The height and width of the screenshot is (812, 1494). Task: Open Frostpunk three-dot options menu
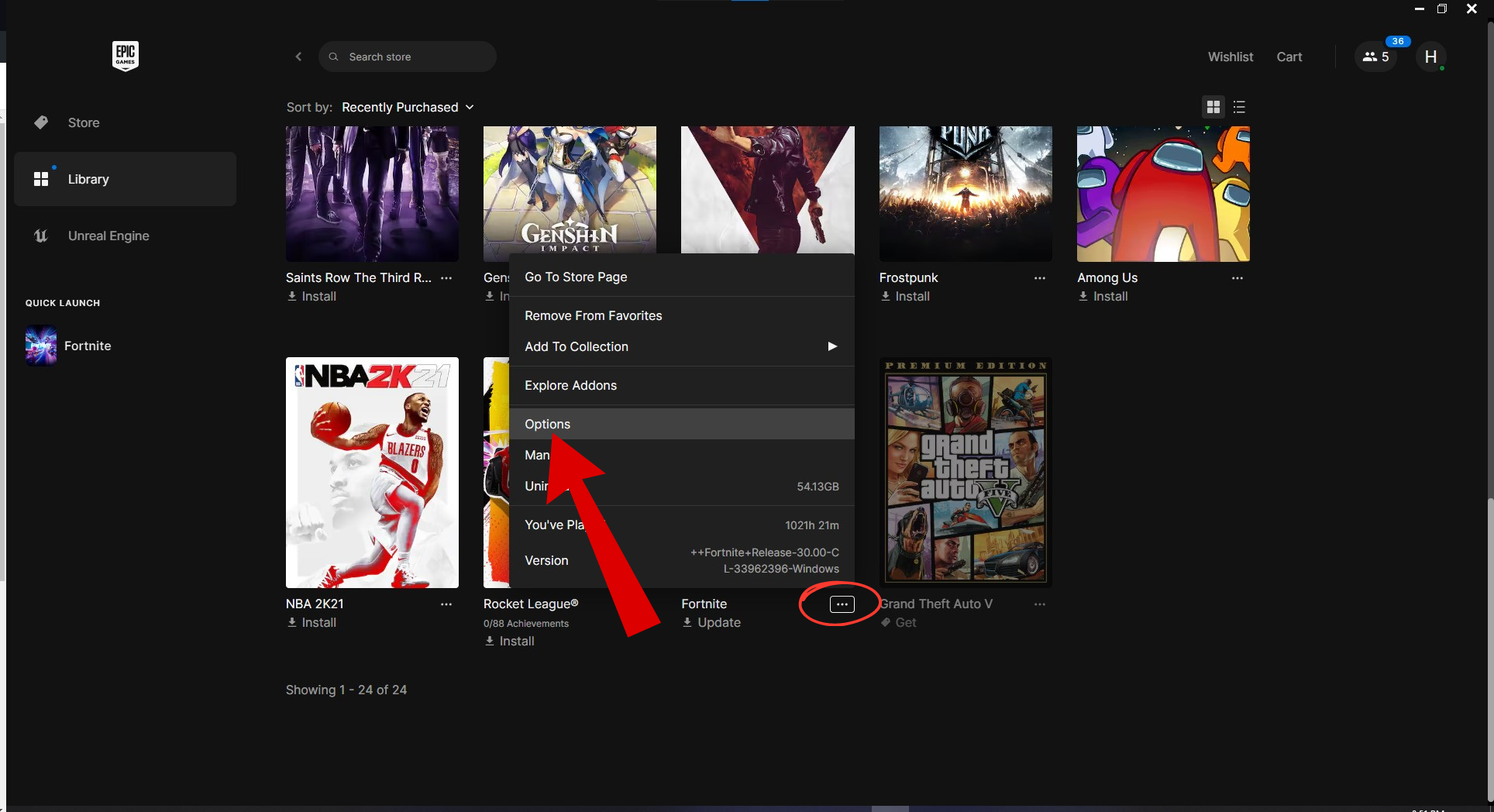coord(1040,277)
